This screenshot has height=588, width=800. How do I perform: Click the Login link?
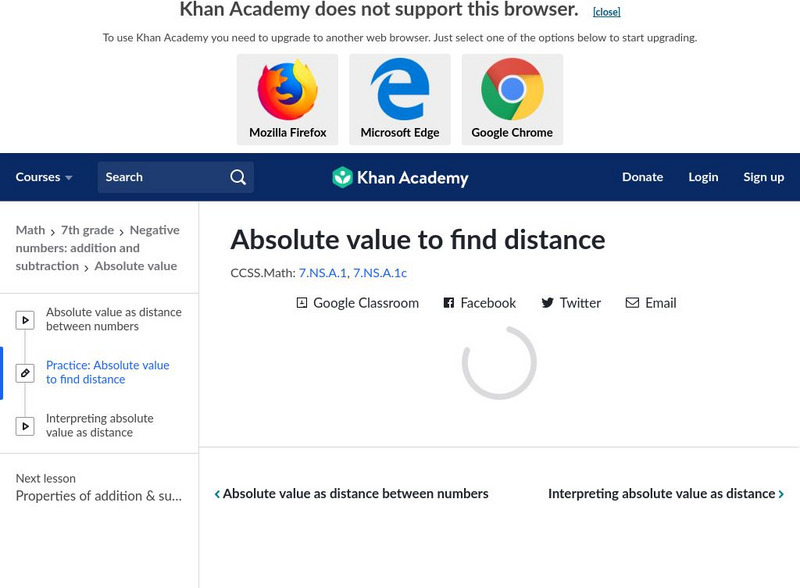[703, 177]
